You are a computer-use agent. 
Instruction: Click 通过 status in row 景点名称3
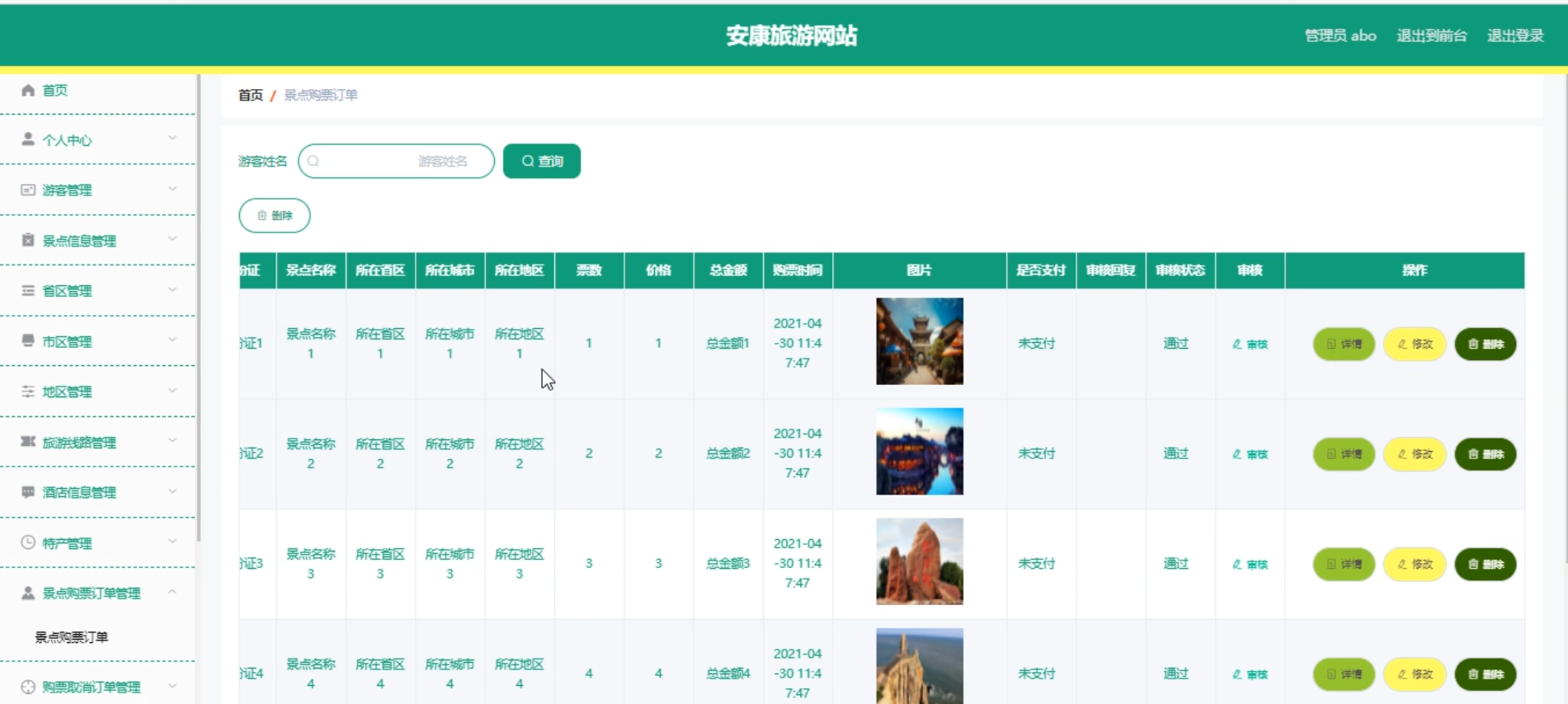point(1176,564)
